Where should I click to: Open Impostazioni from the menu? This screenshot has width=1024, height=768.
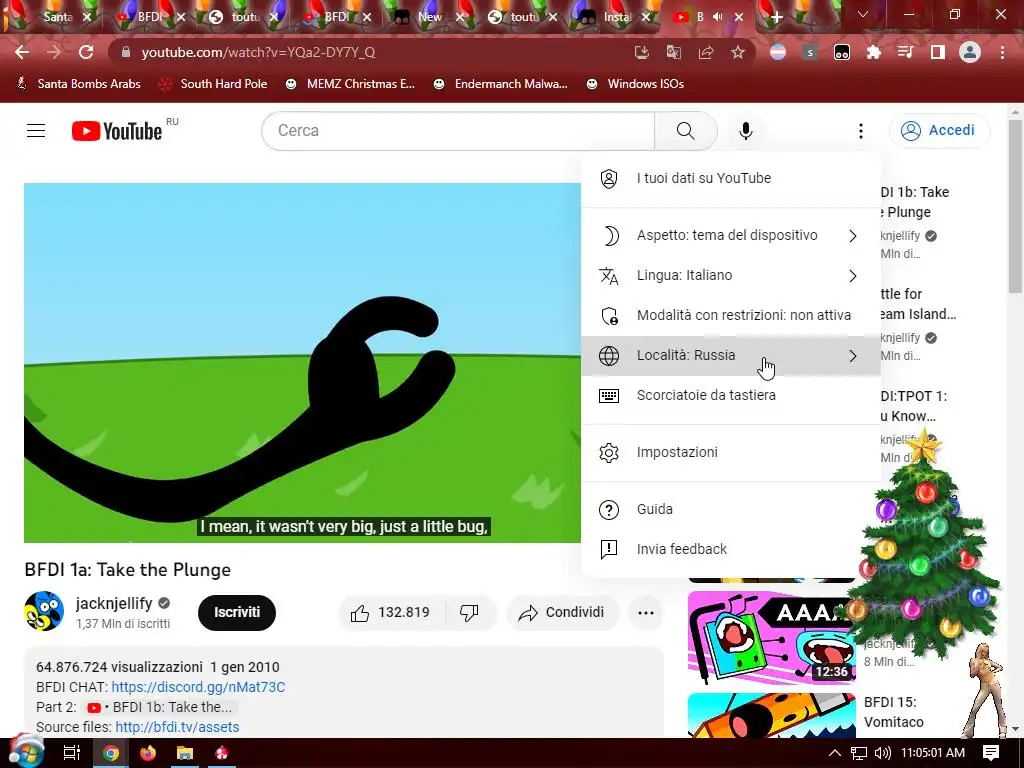[x=731, y=452]
